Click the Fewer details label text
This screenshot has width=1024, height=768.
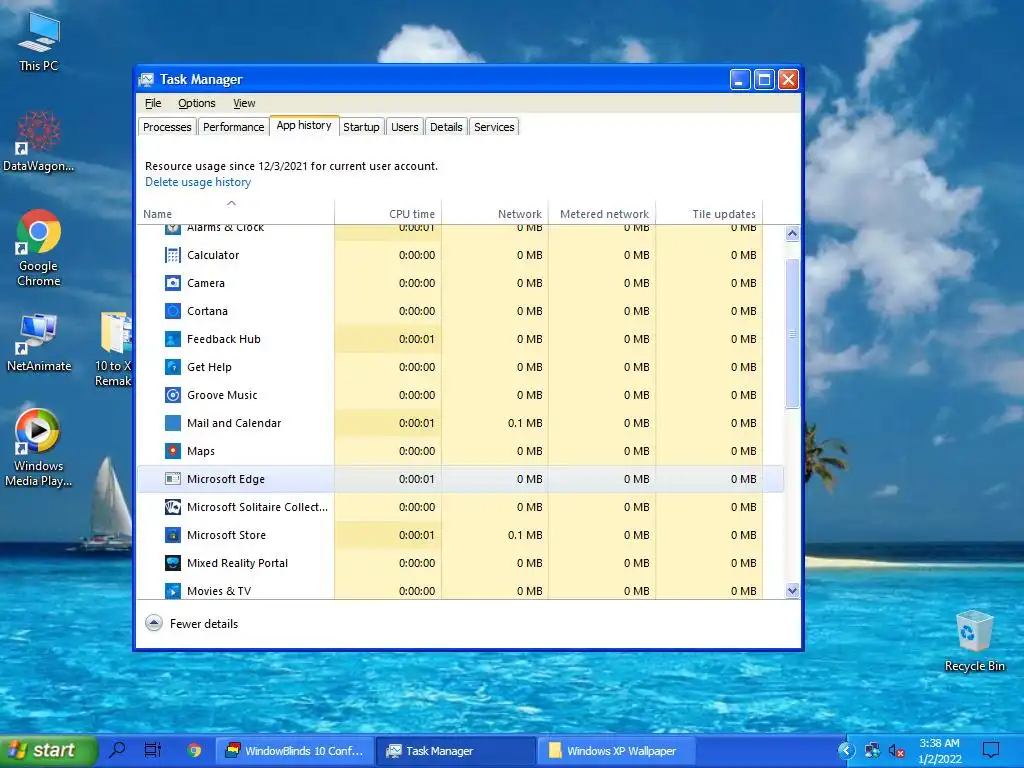click(x=204, y=624)
